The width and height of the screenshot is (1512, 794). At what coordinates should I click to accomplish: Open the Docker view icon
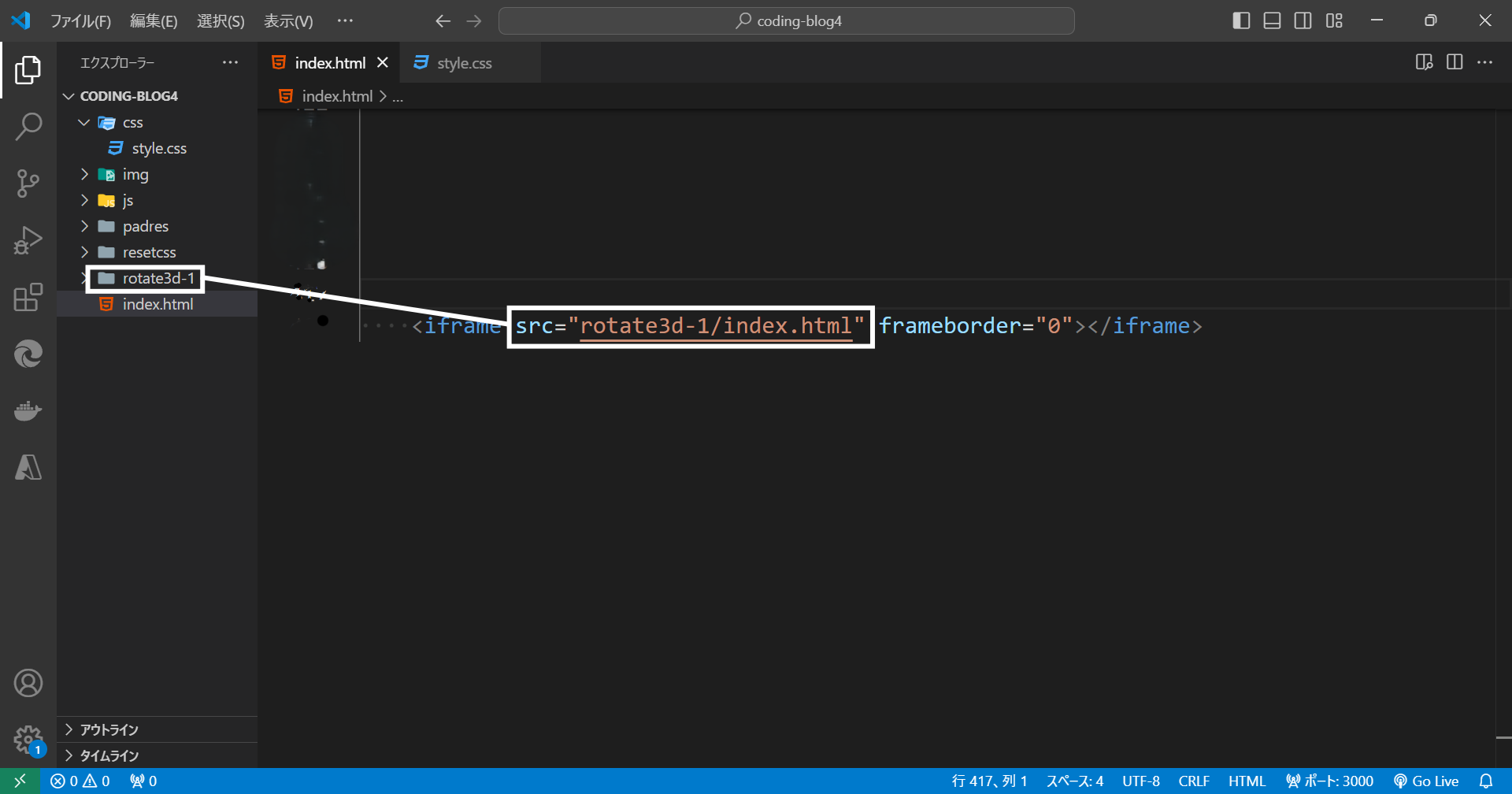(x=28, y=411)
